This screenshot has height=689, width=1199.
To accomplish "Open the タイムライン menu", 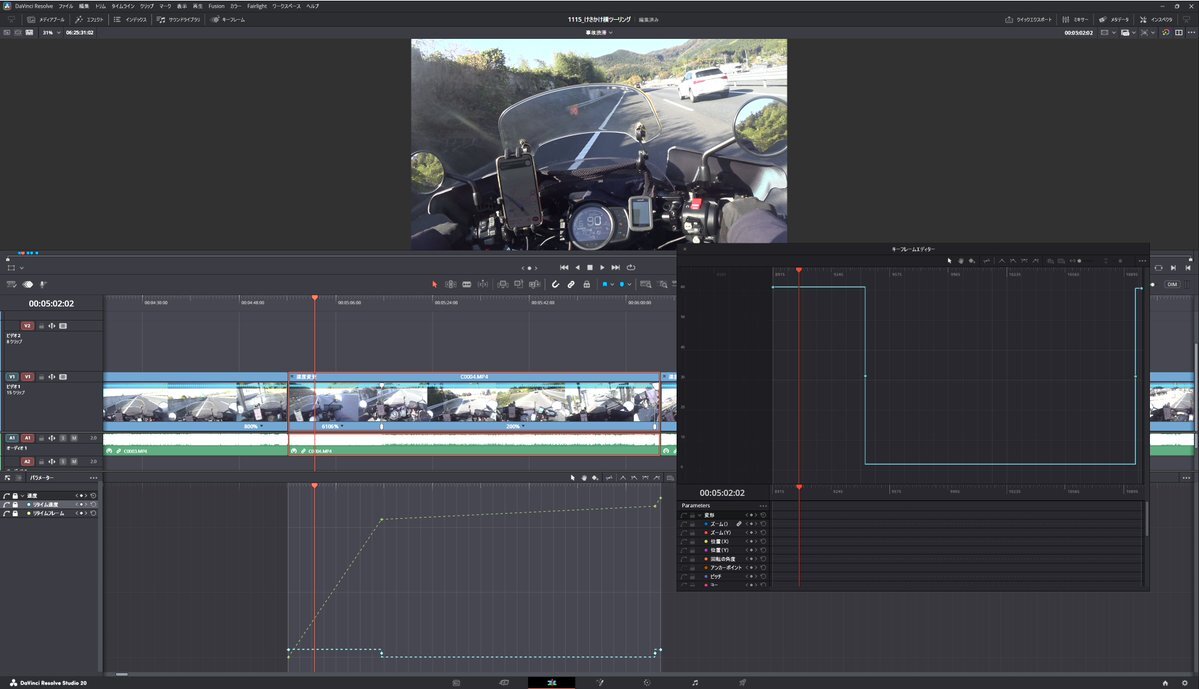I will [x=121, y=6].
